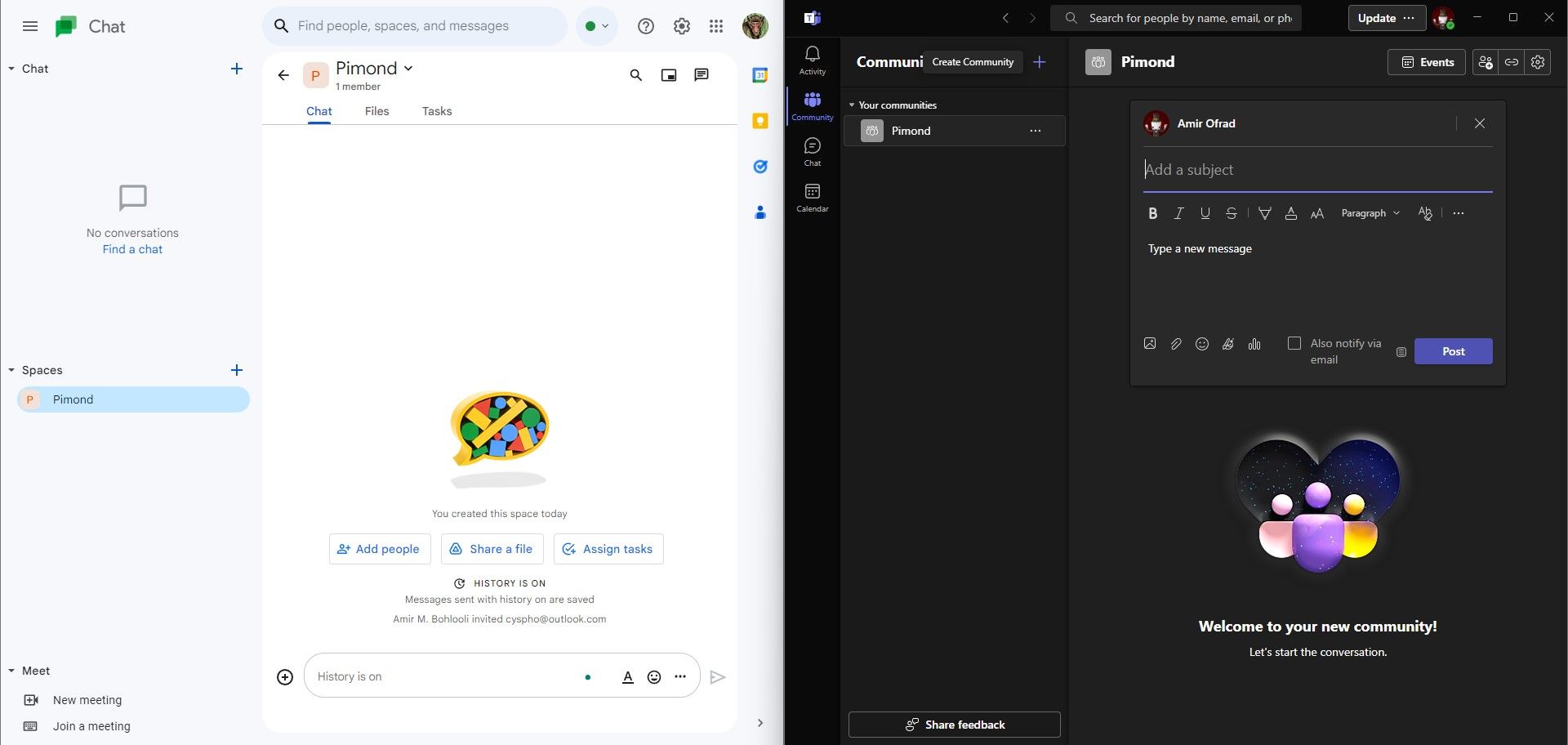Collapse the Your communities section
The width and height of the screenshot is (1568, 745).
851,105
